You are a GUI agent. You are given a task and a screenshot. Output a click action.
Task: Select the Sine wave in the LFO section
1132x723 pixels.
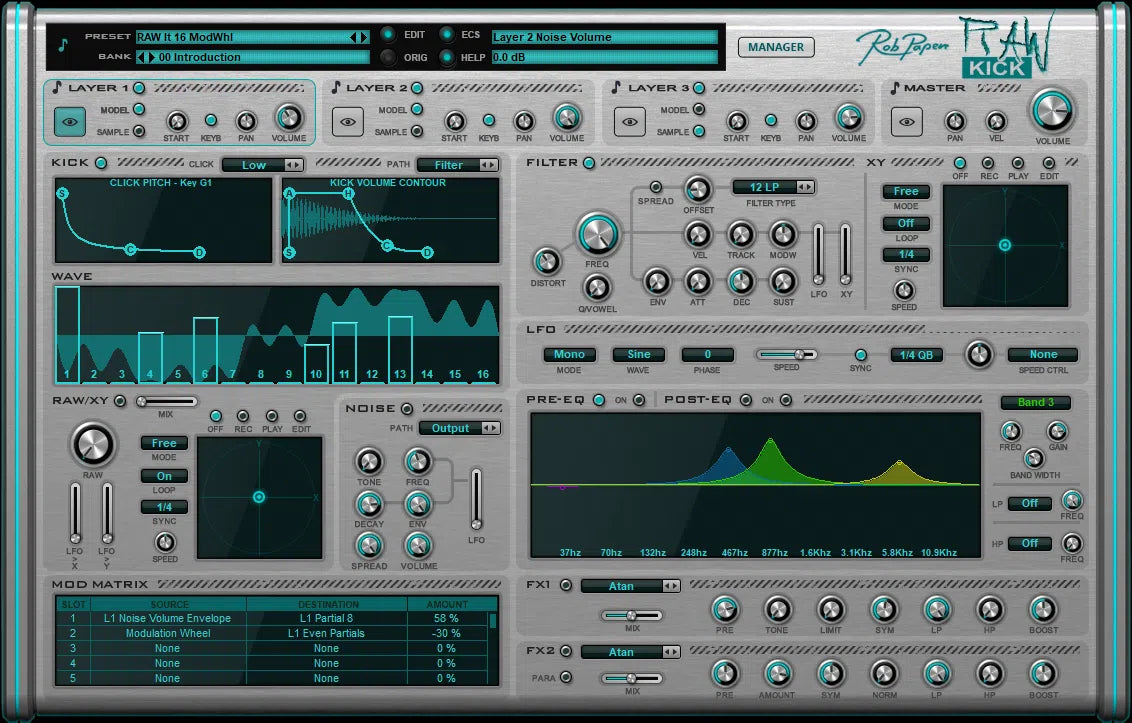click(638, 354)
